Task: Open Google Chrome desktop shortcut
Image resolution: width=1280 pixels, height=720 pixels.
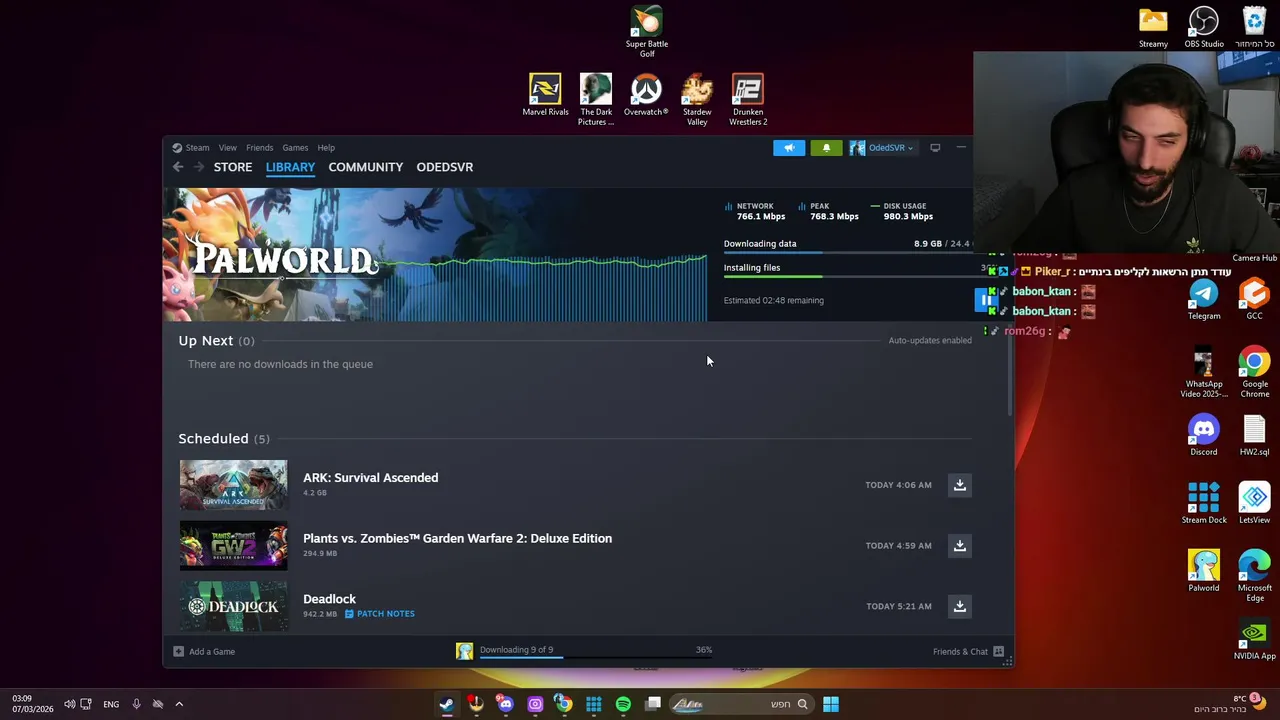Action: [1254, 372]
